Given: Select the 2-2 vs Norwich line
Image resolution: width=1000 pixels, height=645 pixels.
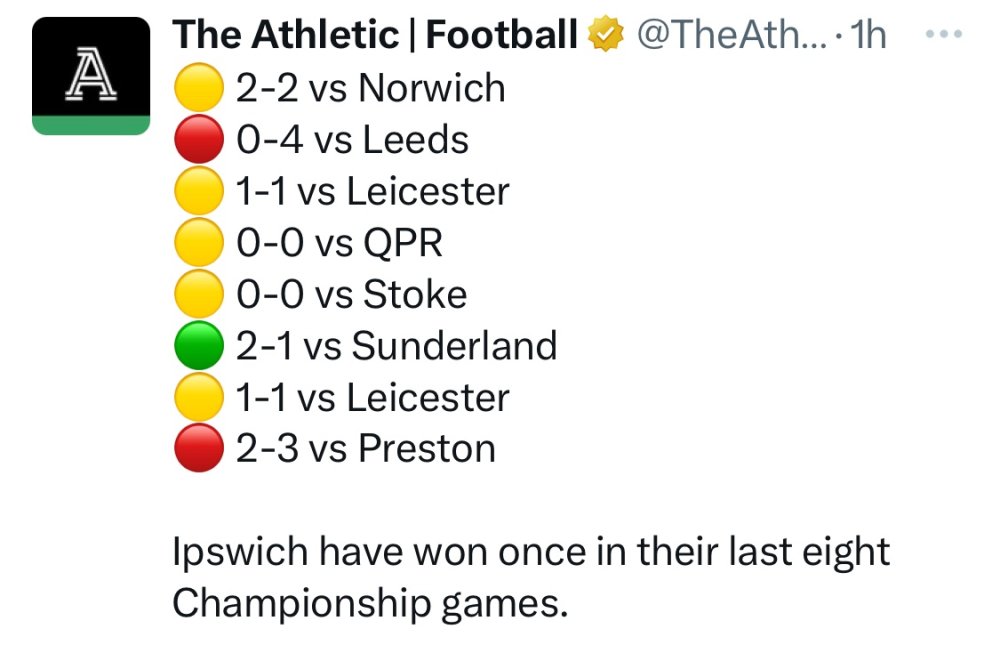Looking at the screenshot, I should (370, 89).
